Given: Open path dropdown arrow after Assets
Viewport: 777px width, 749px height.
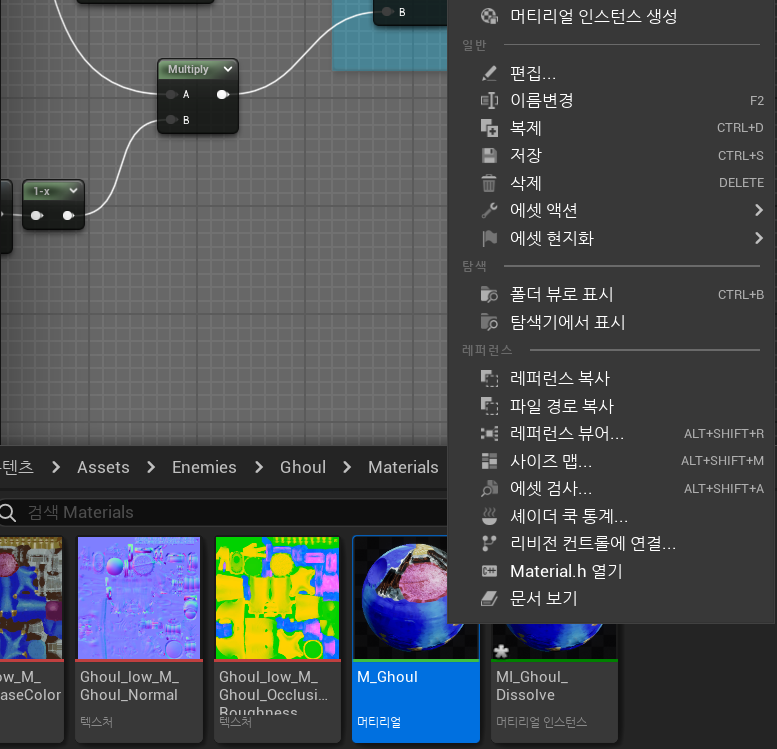Looking at the screenshot, I should 151,467.
